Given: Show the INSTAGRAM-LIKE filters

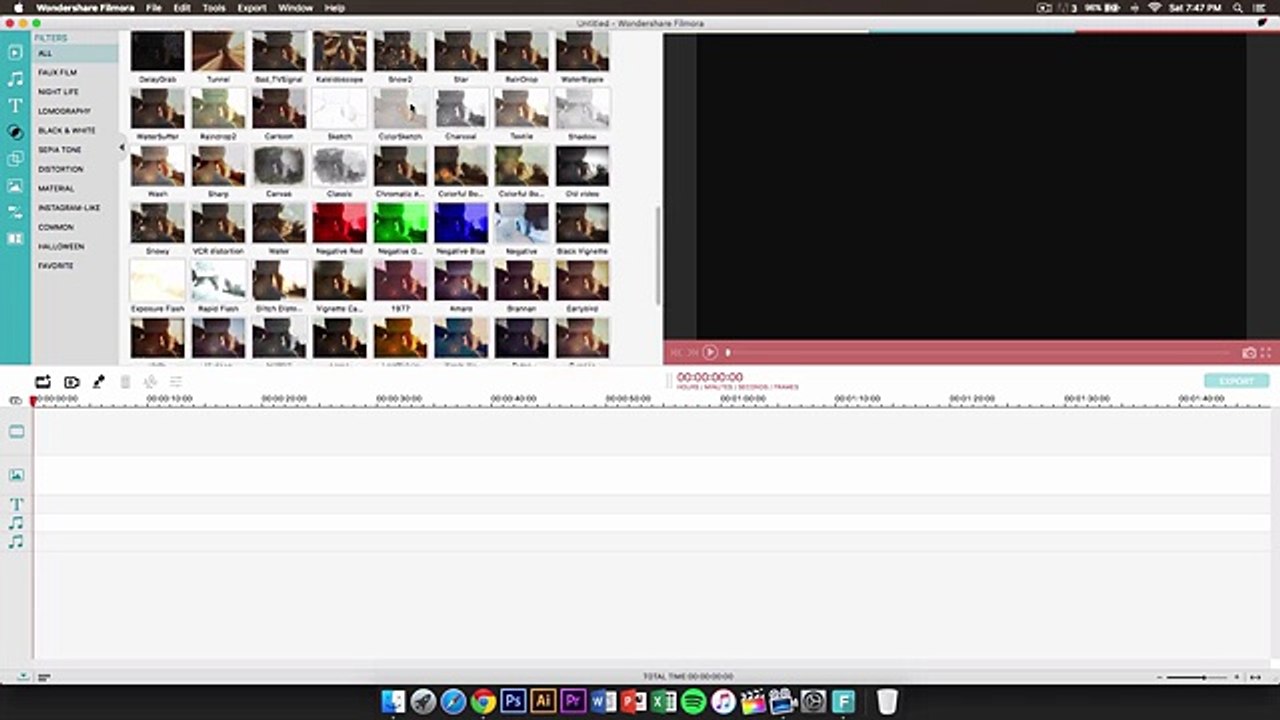Looking at the screenshot, I should click(69, 208).
